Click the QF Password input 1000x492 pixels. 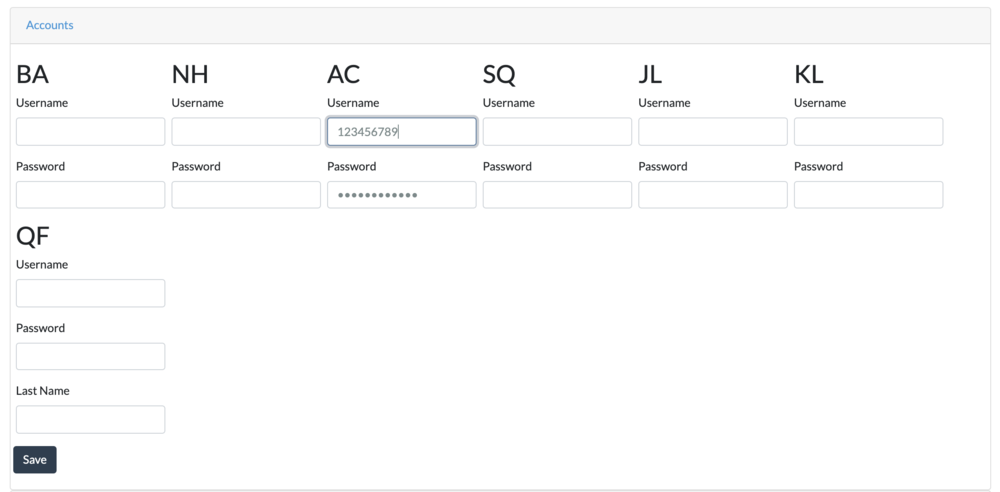pyautogui.click(x=90, y=357)
